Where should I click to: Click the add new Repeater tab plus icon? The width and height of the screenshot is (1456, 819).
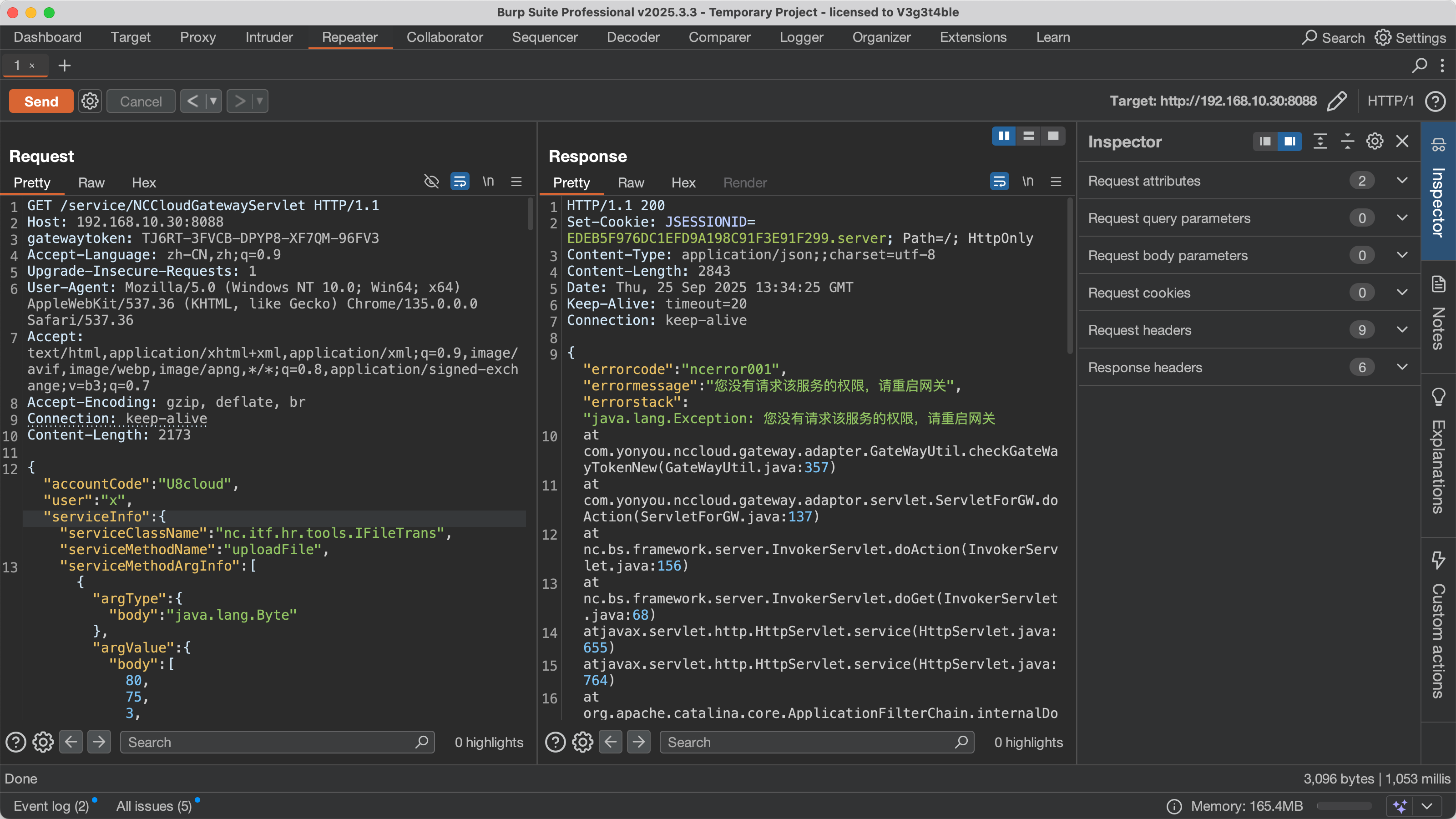pyautogui.click(x=65, y=66)
